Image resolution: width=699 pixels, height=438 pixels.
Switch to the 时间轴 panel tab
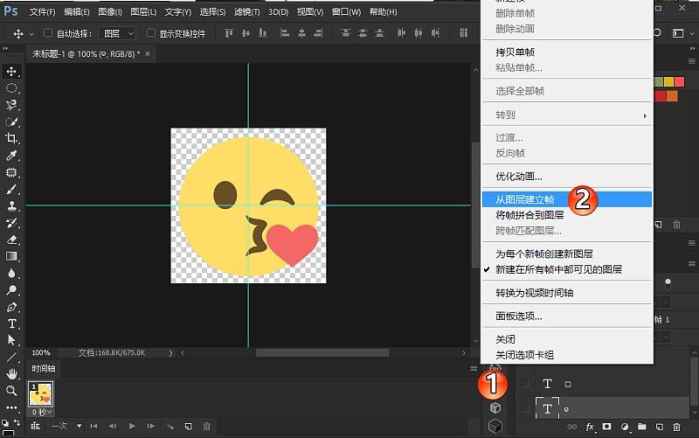43,368
